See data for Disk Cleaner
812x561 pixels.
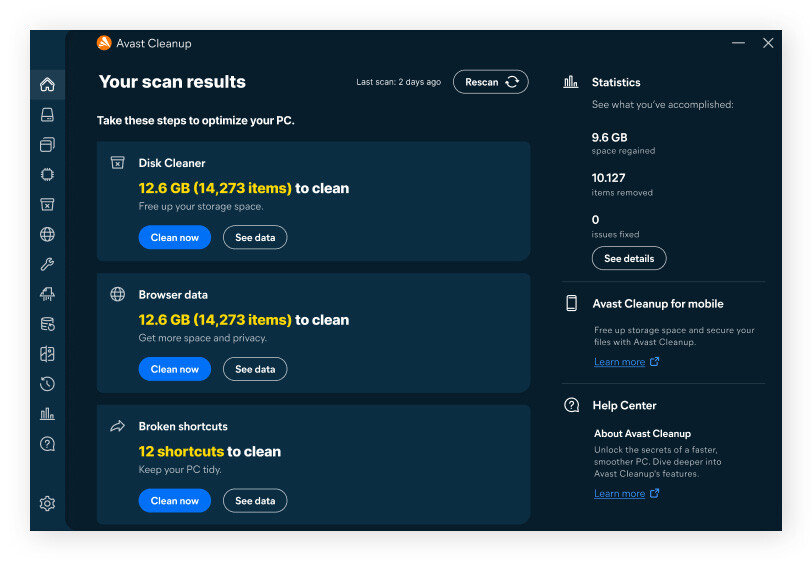click(x=255, y=237)
